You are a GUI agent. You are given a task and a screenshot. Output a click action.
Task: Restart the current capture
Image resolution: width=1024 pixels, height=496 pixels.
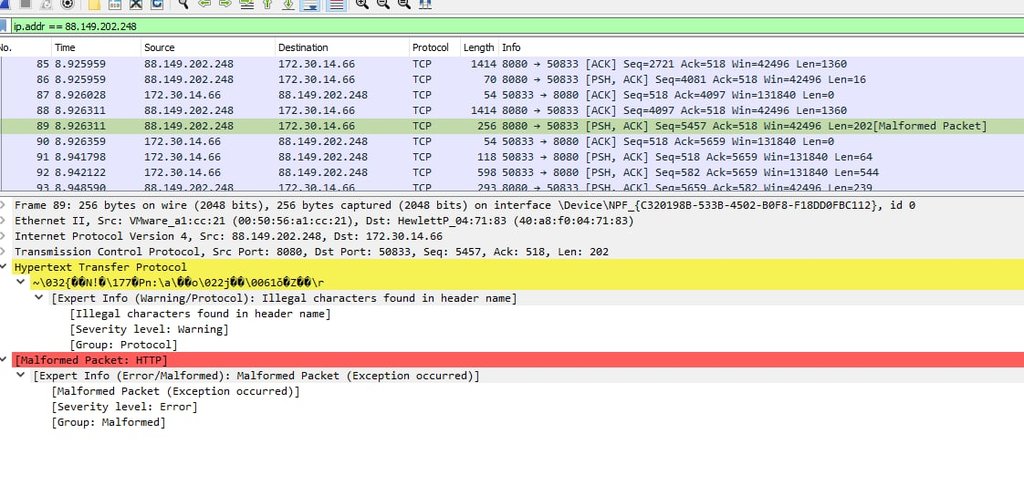click(46, 3)
